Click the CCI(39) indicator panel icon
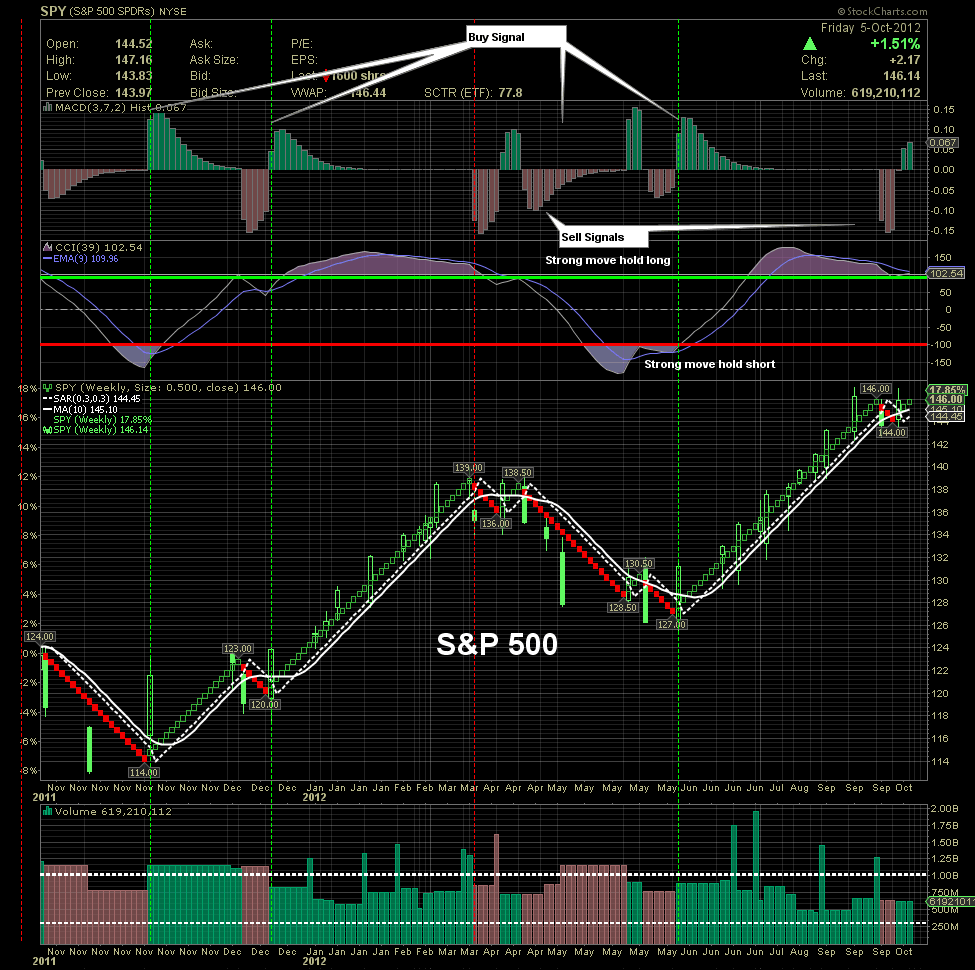 [x=47, y=247]
